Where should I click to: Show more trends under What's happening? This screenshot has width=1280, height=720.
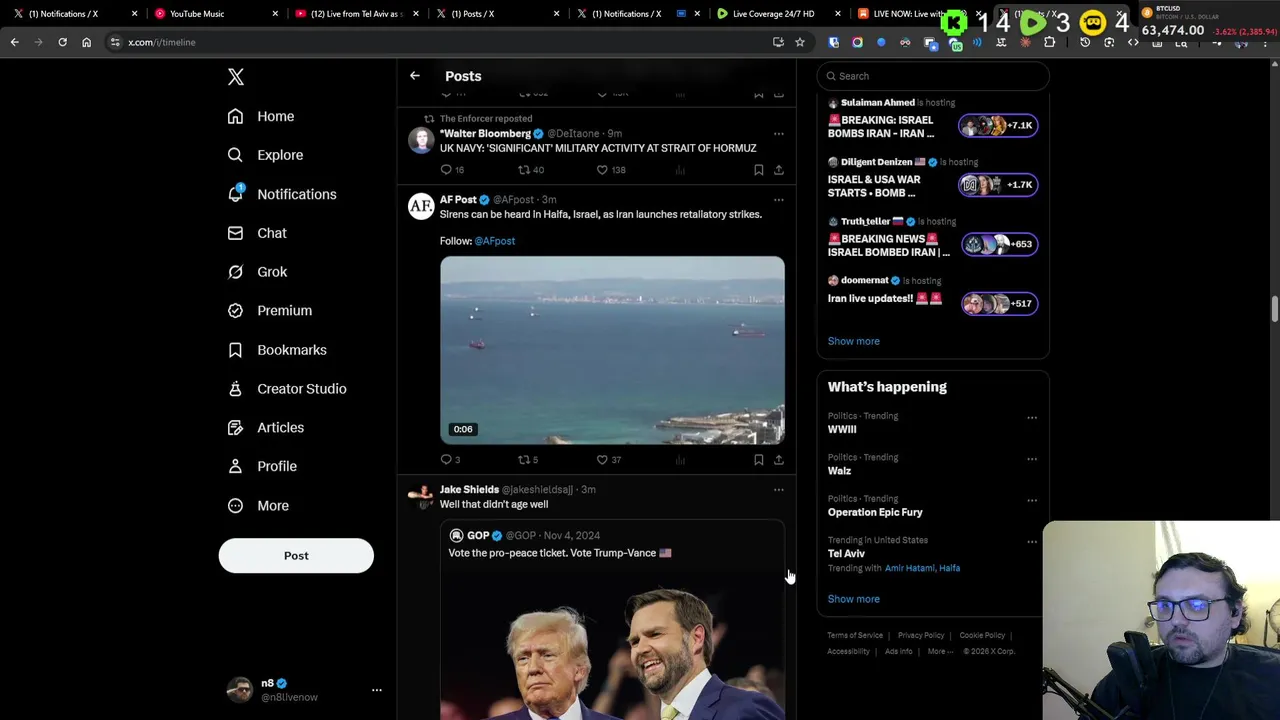coord(853,599)
